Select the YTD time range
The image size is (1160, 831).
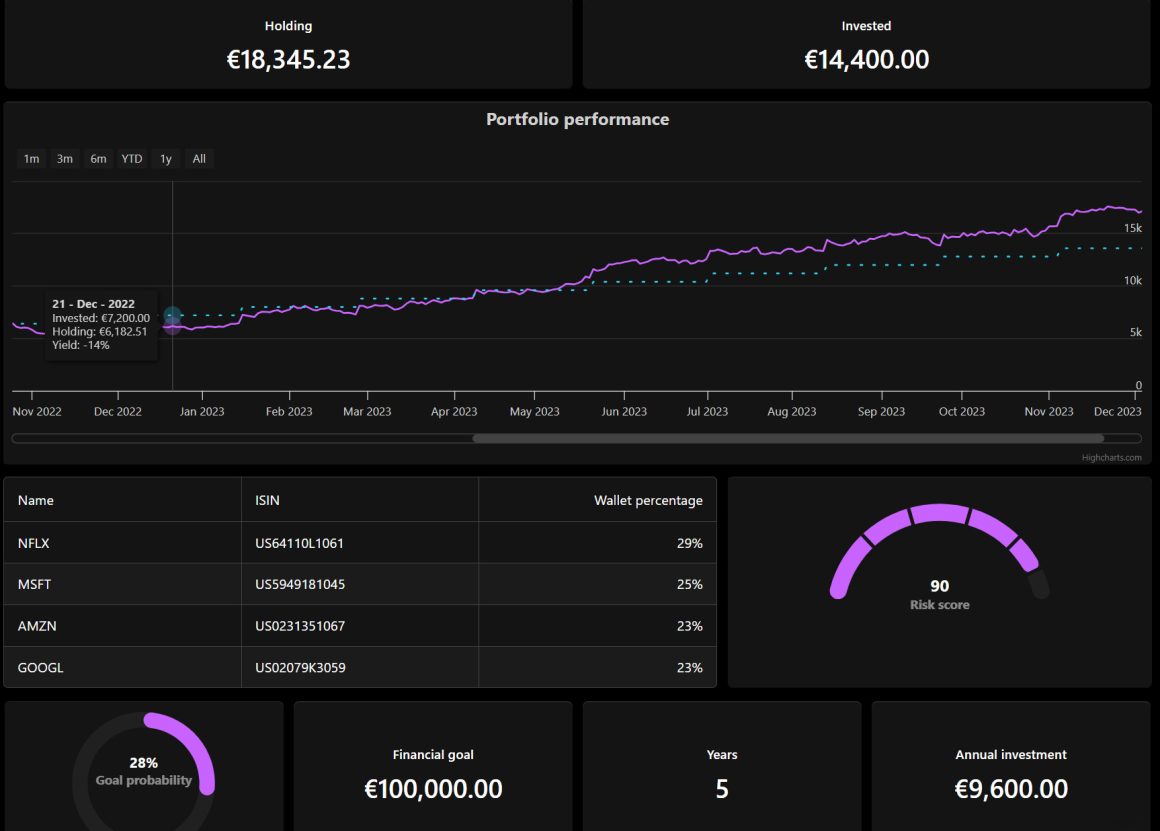pyautogui.click(x=131, y=158)
